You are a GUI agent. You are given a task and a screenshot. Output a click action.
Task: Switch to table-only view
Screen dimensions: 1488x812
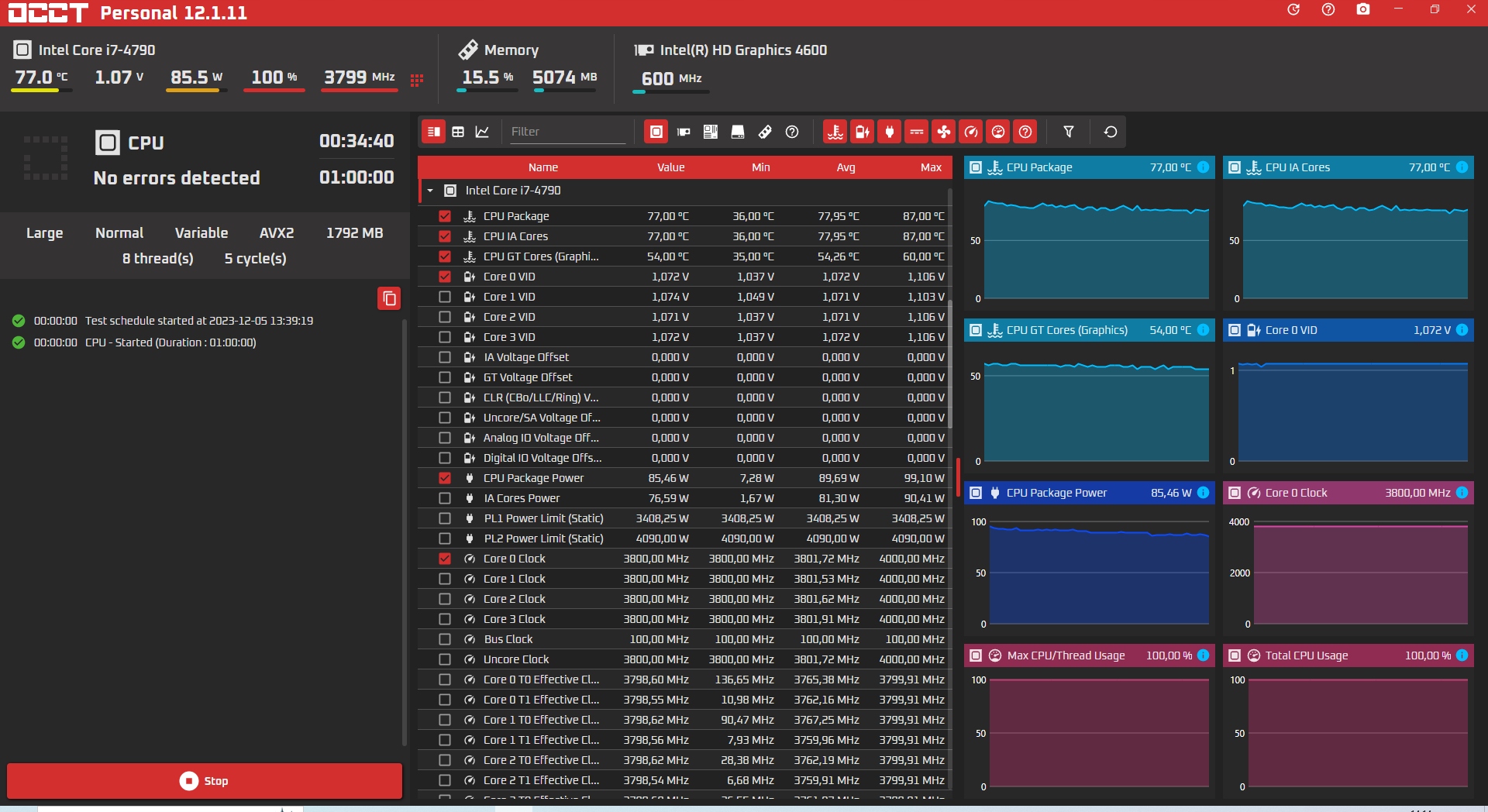pos(458,132)
